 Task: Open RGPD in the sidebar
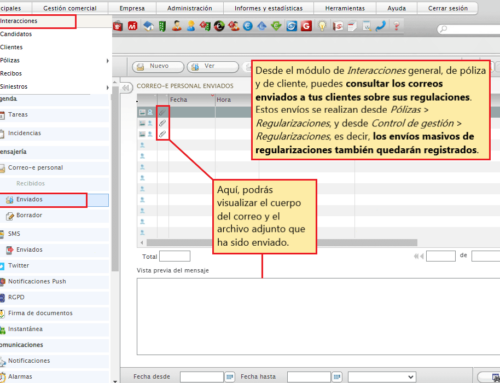coord(16,297)
